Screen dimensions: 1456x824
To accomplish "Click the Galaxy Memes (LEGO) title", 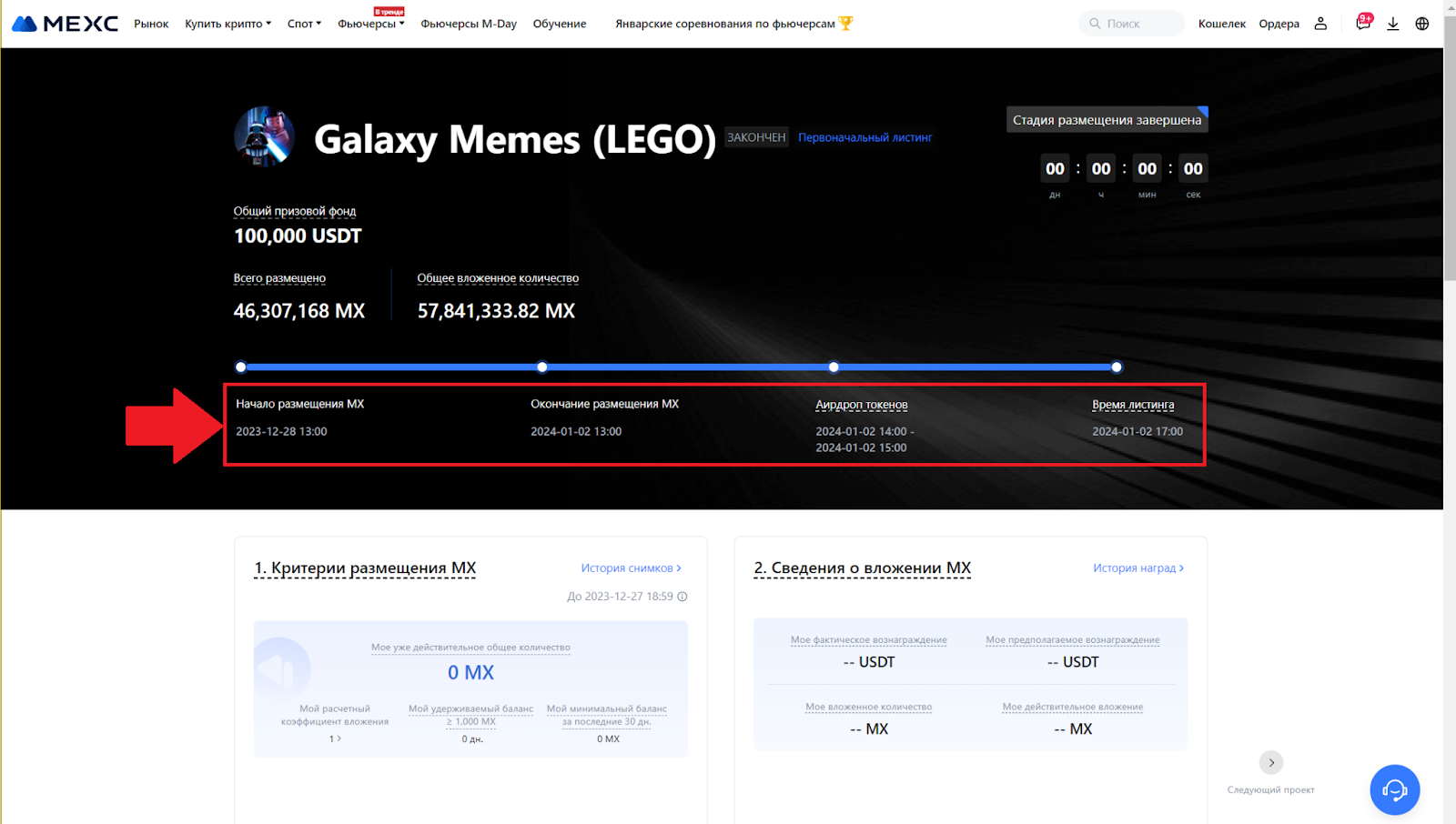I will tap(515, 139).
